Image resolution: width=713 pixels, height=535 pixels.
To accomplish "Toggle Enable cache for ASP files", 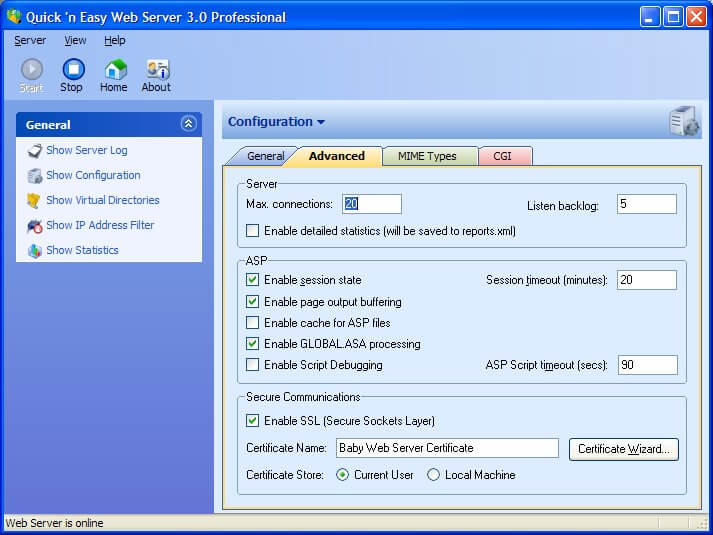I will coord(253,323).
